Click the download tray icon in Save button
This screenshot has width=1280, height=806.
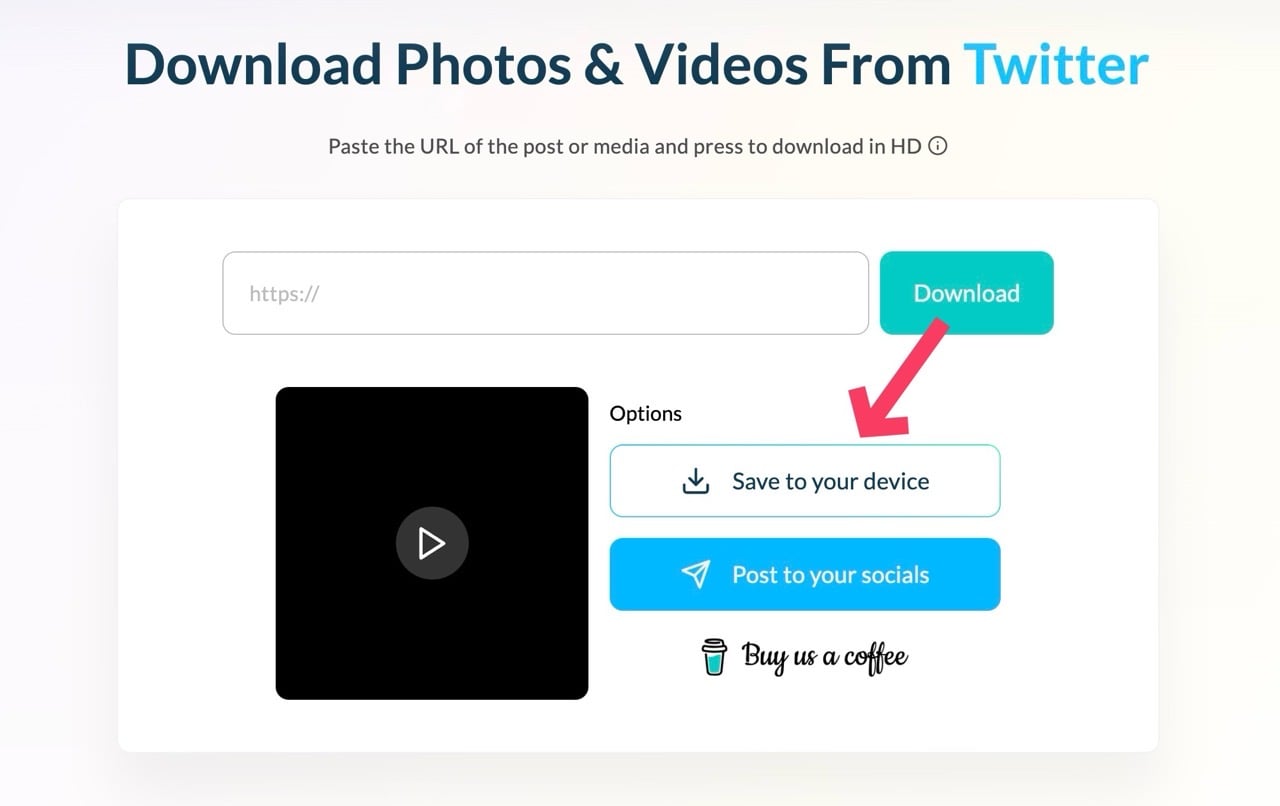[x=696, y=481]
